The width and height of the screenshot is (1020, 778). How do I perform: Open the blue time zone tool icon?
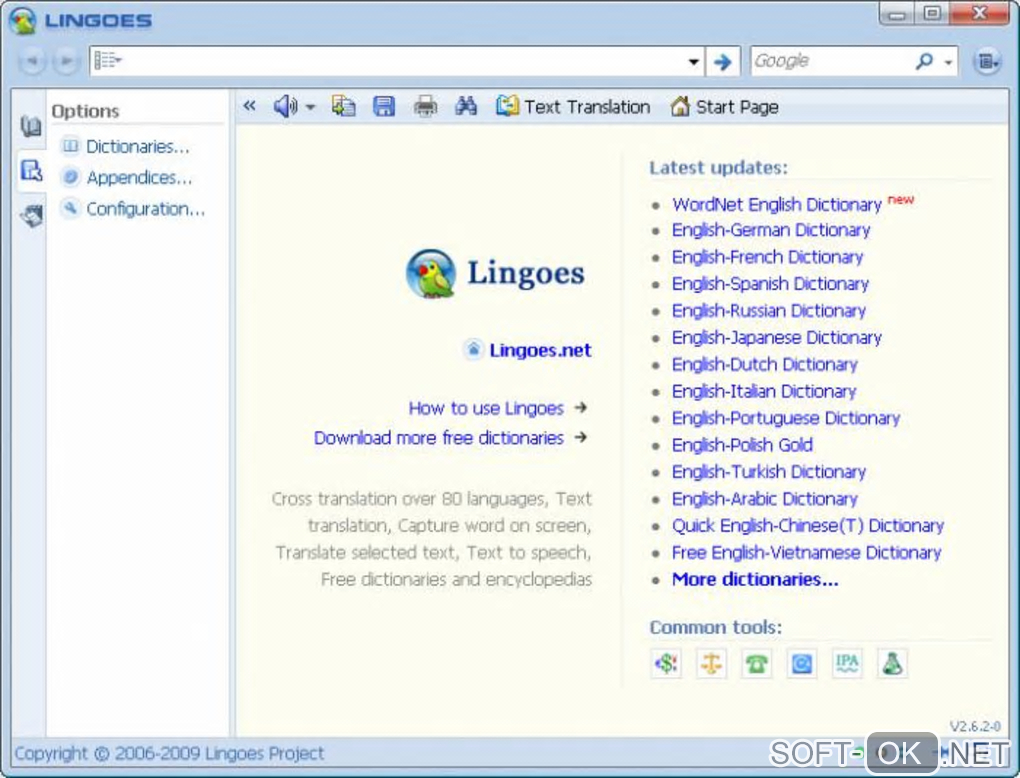pyautogui.click(x=801, y=664)
